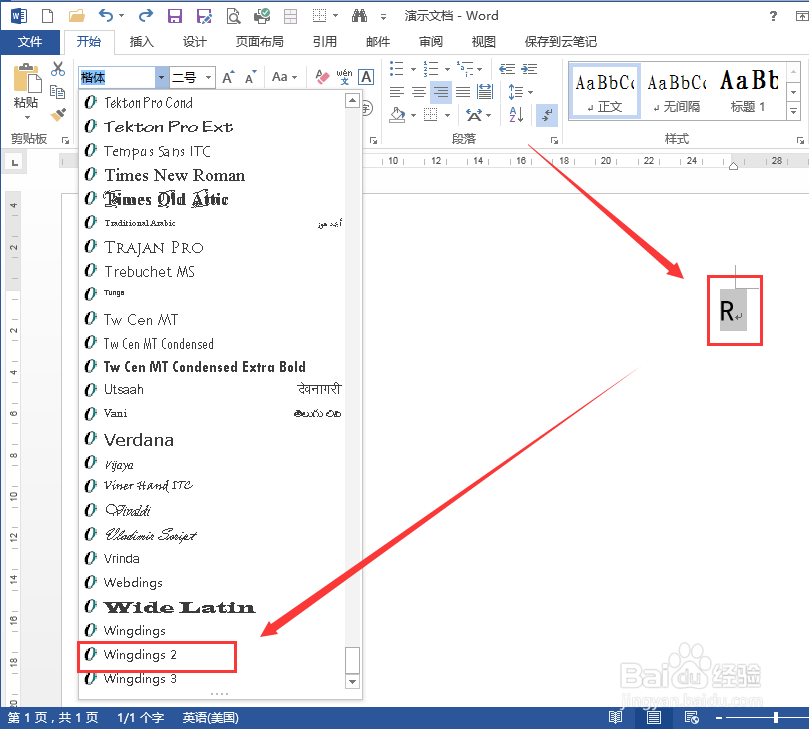The width and height of the screenshot is (809, 729).
Task: Decrease font size with the shrink icon
Action: pos(251,77)
